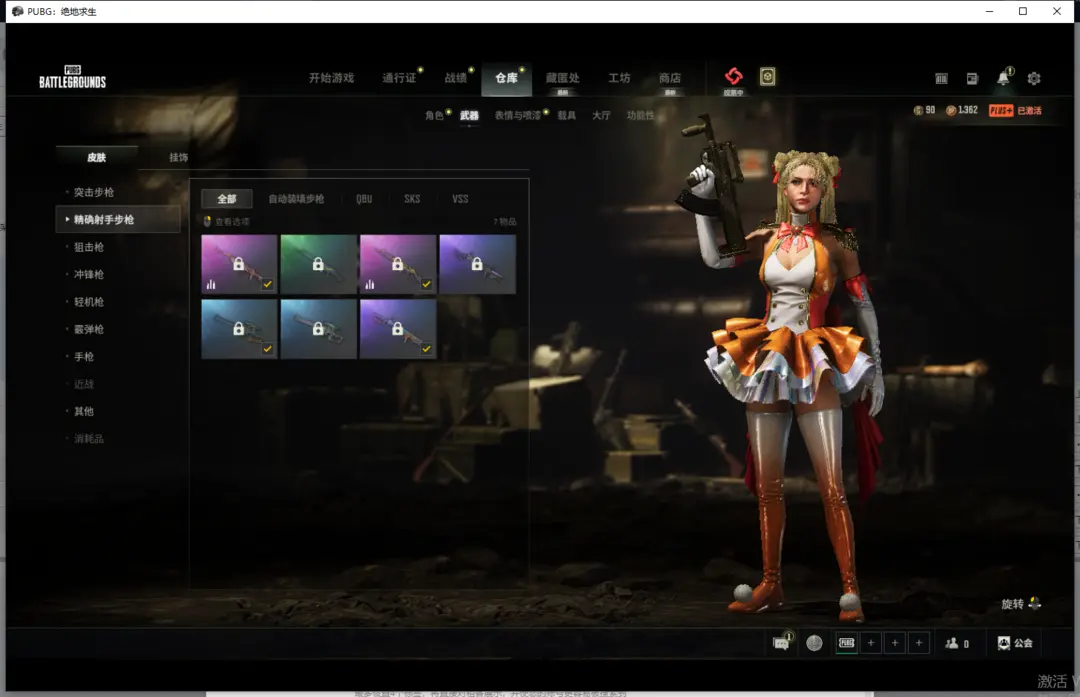The height and width of the screenshot is (697, 1080).
Task: Select the last skin thumbnail in first row
Action: [477, 264]
